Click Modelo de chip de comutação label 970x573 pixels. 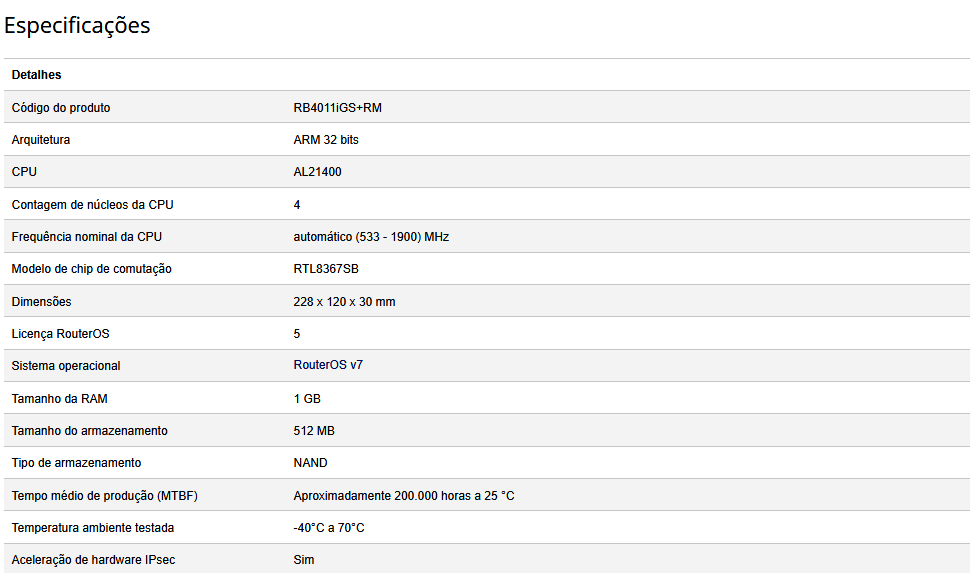coord(92,269)
